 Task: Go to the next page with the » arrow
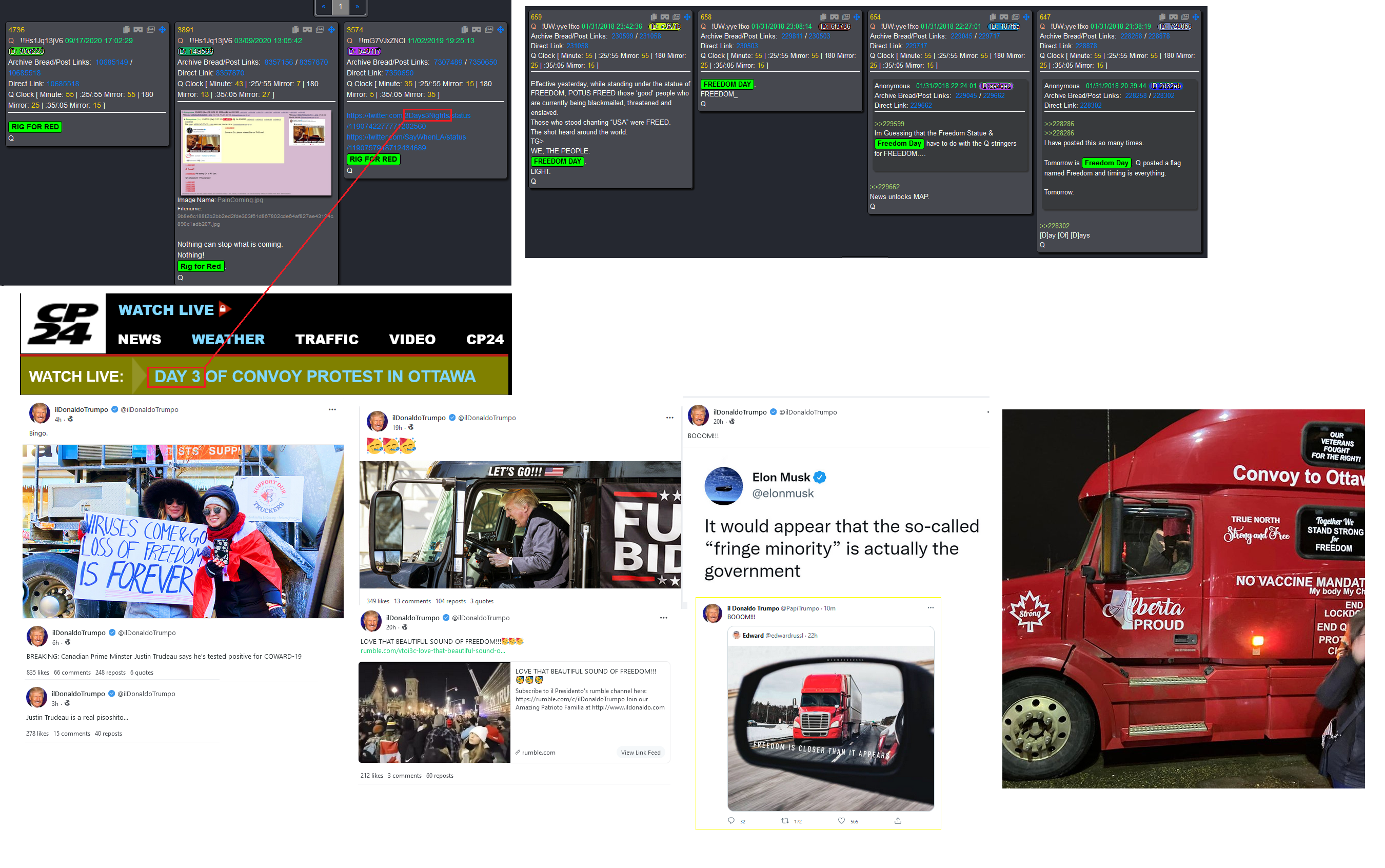pos(357,7)
